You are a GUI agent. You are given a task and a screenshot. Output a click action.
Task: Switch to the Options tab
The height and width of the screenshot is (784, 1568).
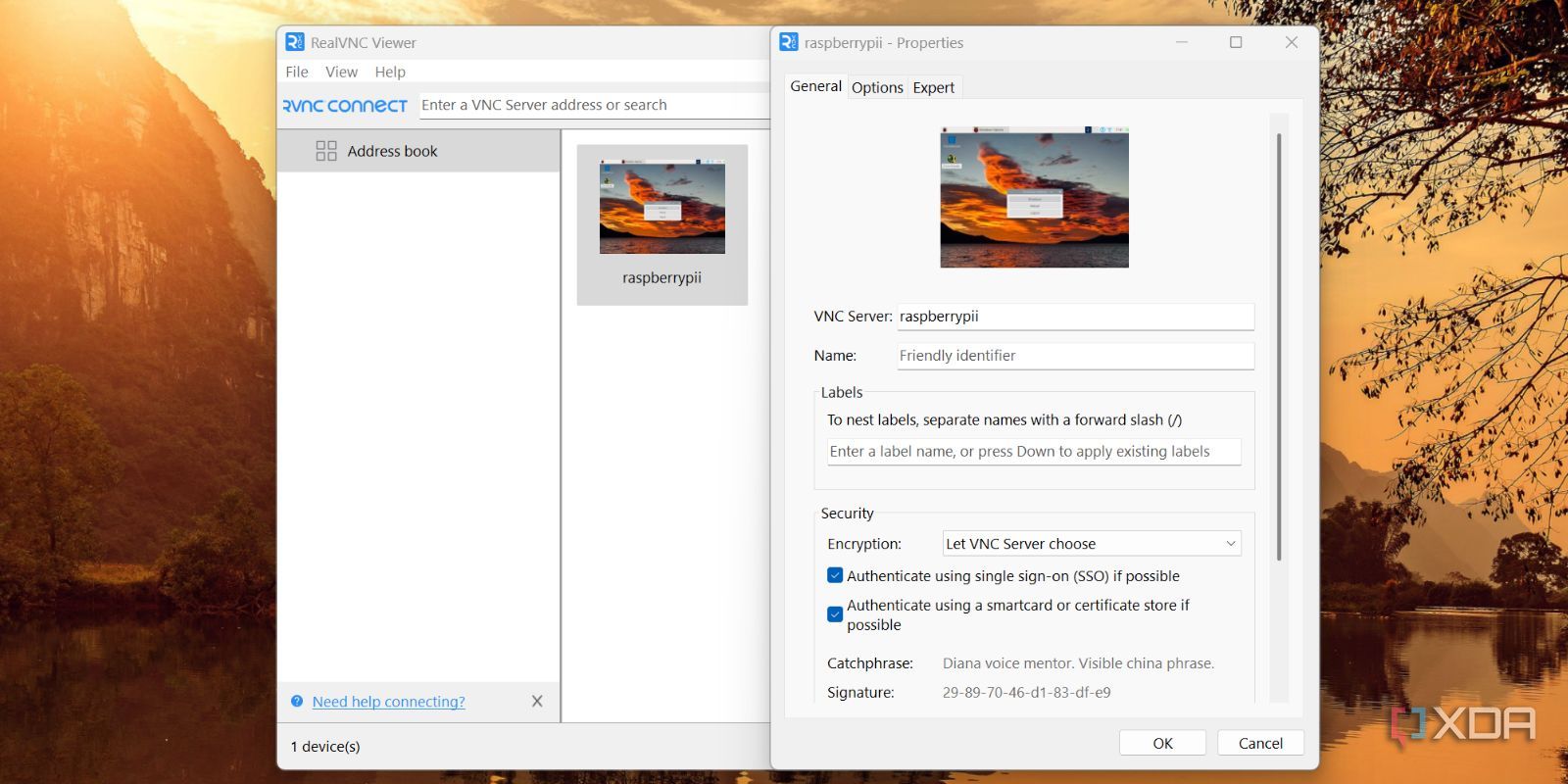tap(877, 87)
